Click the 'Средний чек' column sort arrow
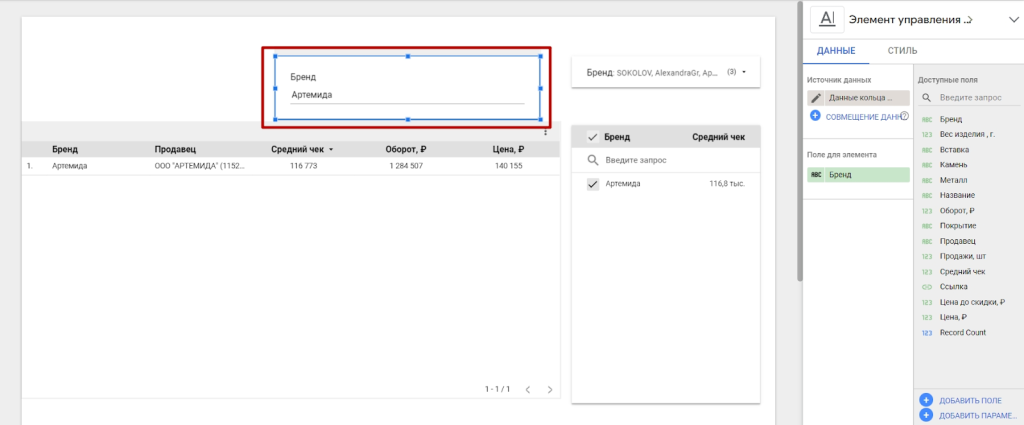 pyautogui.click(x=331, y=150)
